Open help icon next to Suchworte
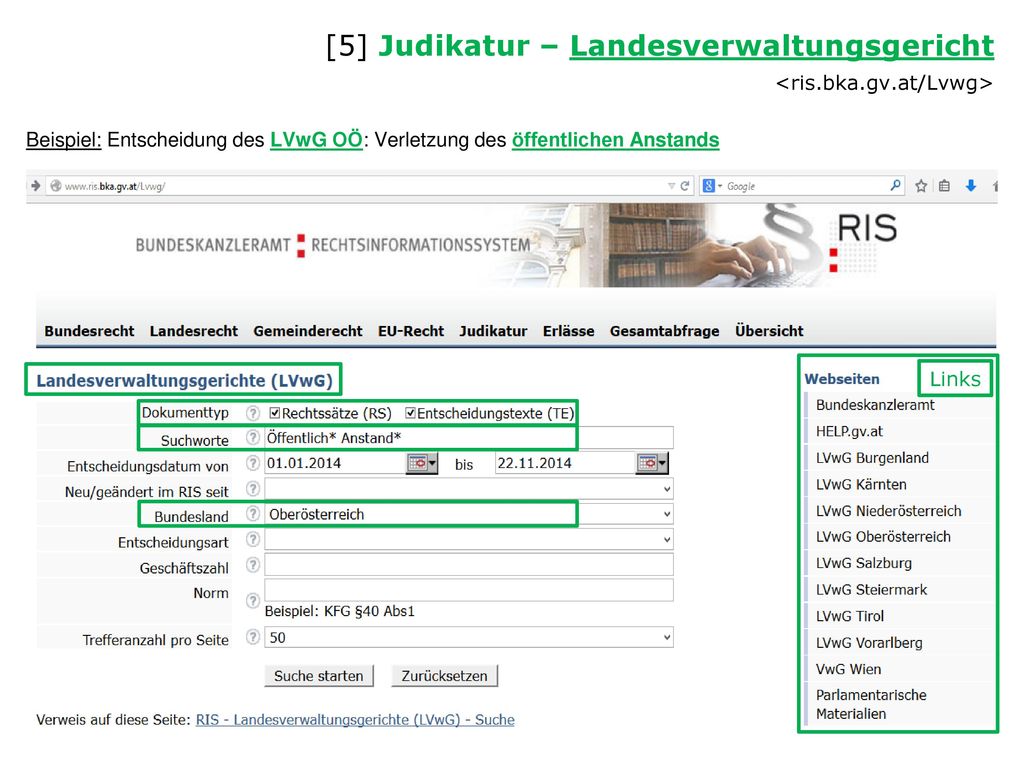The image size is (1024, 768). pyautogui.click(x=253, y=438)
